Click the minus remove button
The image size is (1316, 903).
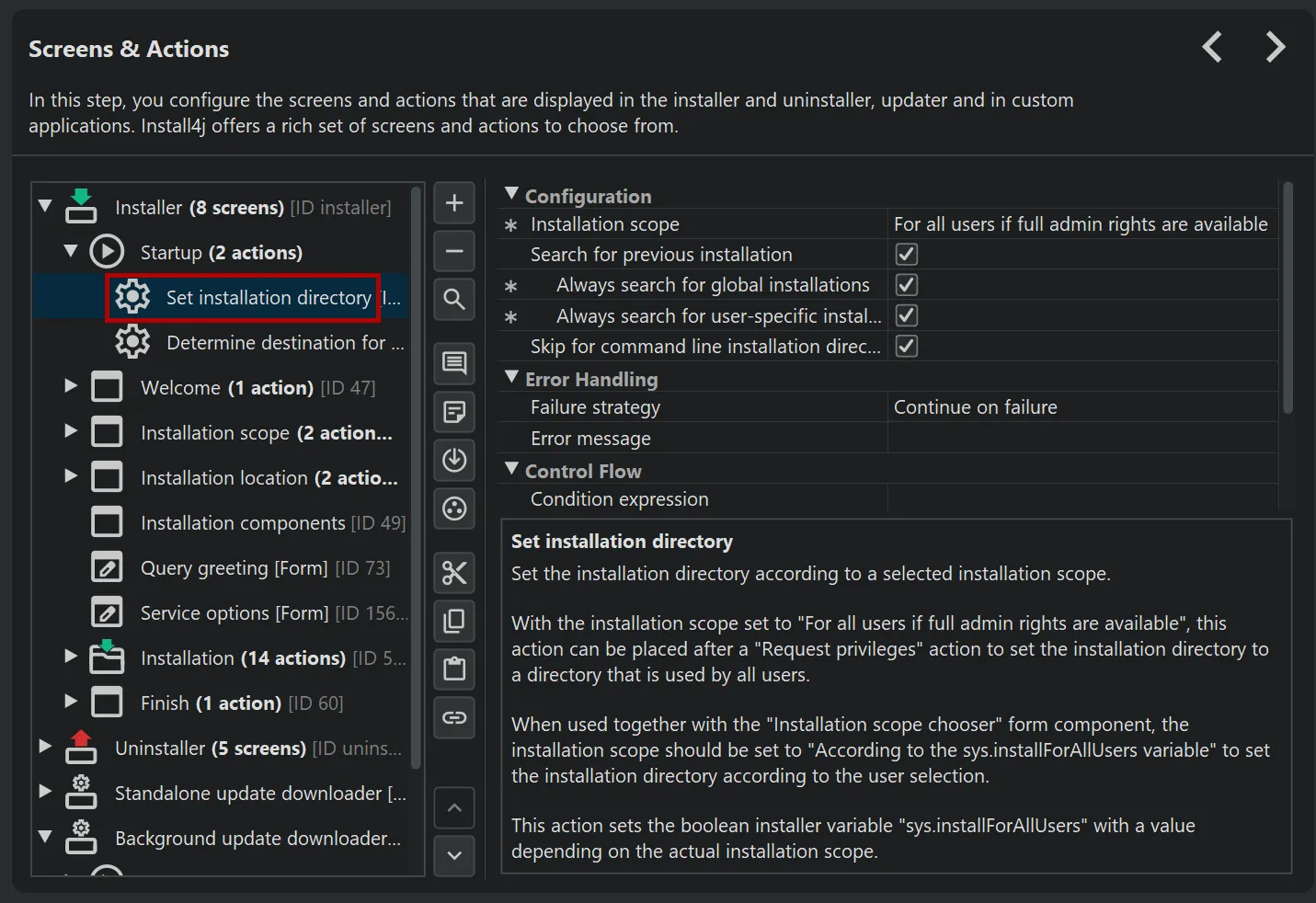454,251
